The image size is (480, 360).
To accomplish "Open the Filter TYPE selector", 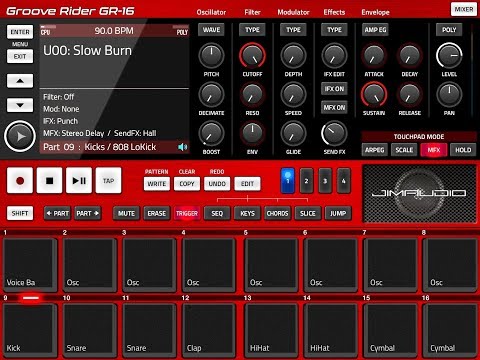I will [252, 30].
